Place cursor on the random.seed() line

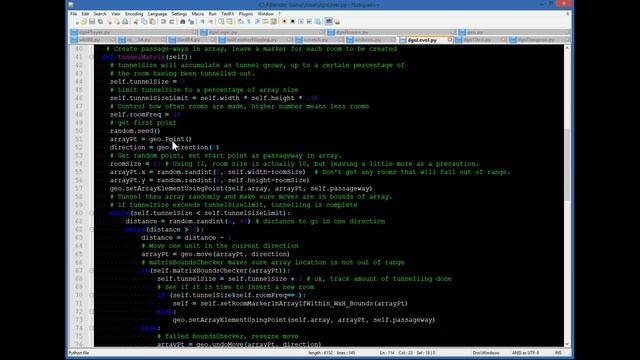click(135, 131)
